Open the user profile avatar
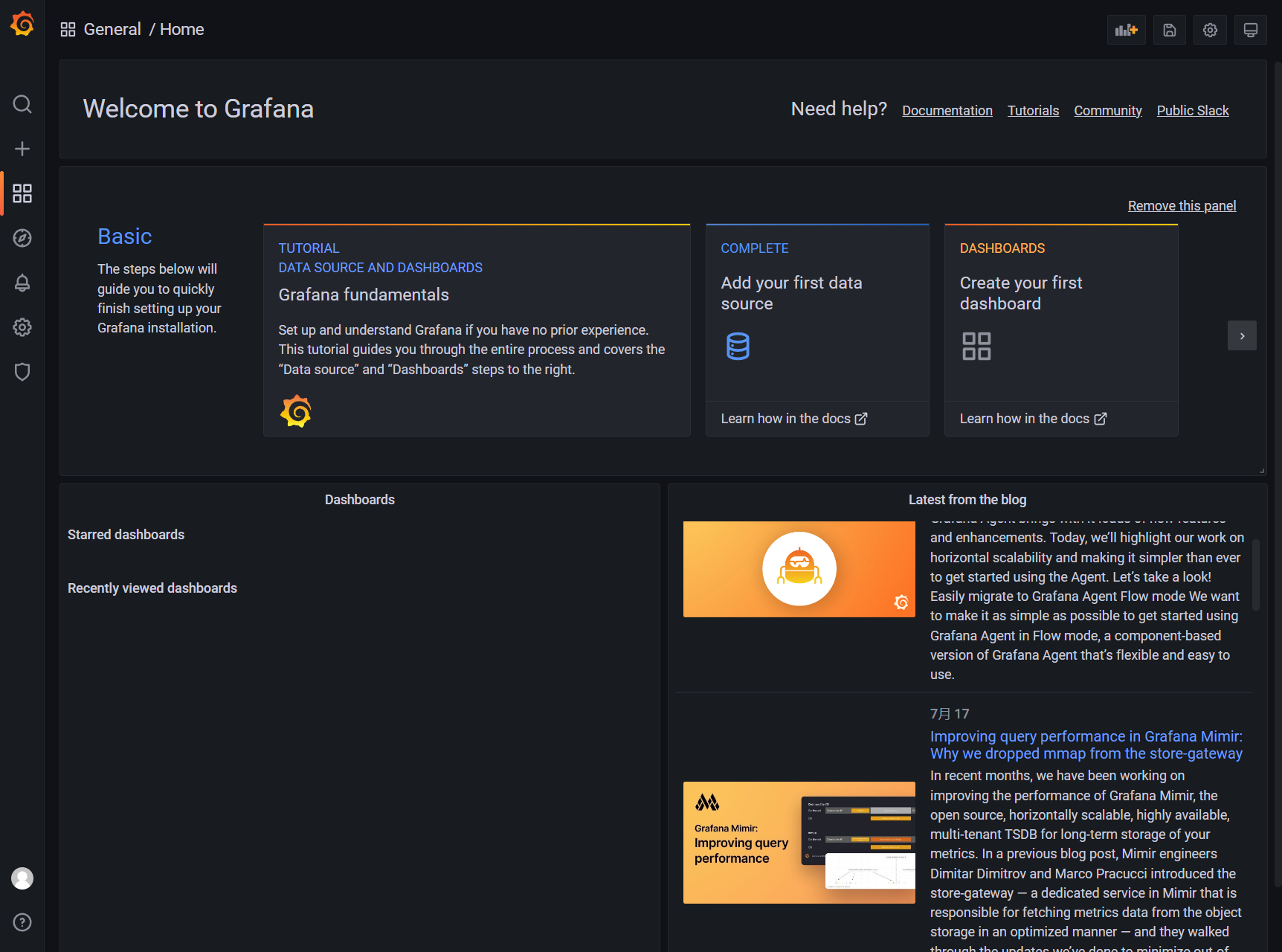 (22, 878)
